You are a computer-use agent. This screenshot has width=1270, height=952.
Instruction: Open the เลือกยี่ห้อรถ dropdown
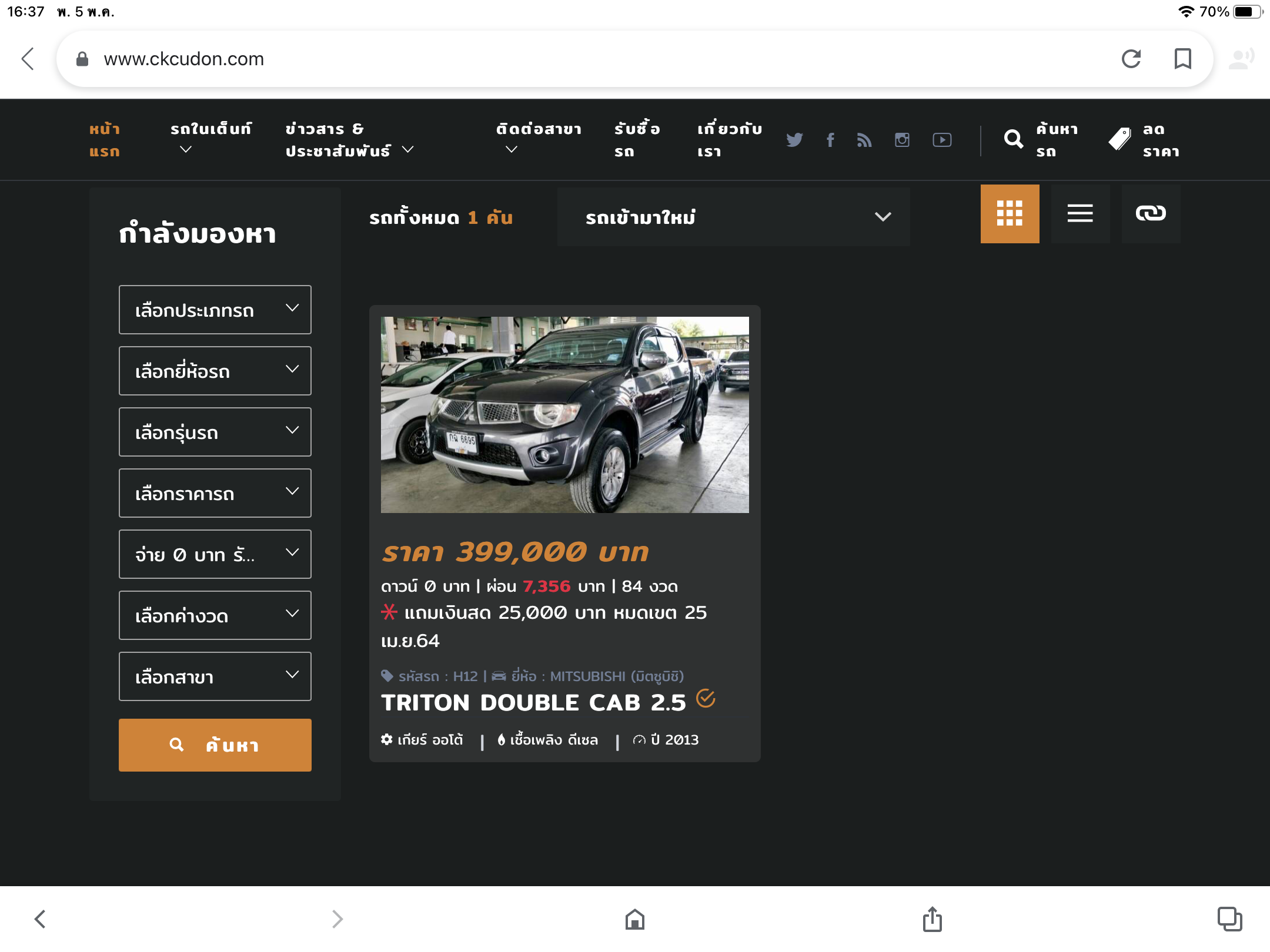[x=215, y=371]
